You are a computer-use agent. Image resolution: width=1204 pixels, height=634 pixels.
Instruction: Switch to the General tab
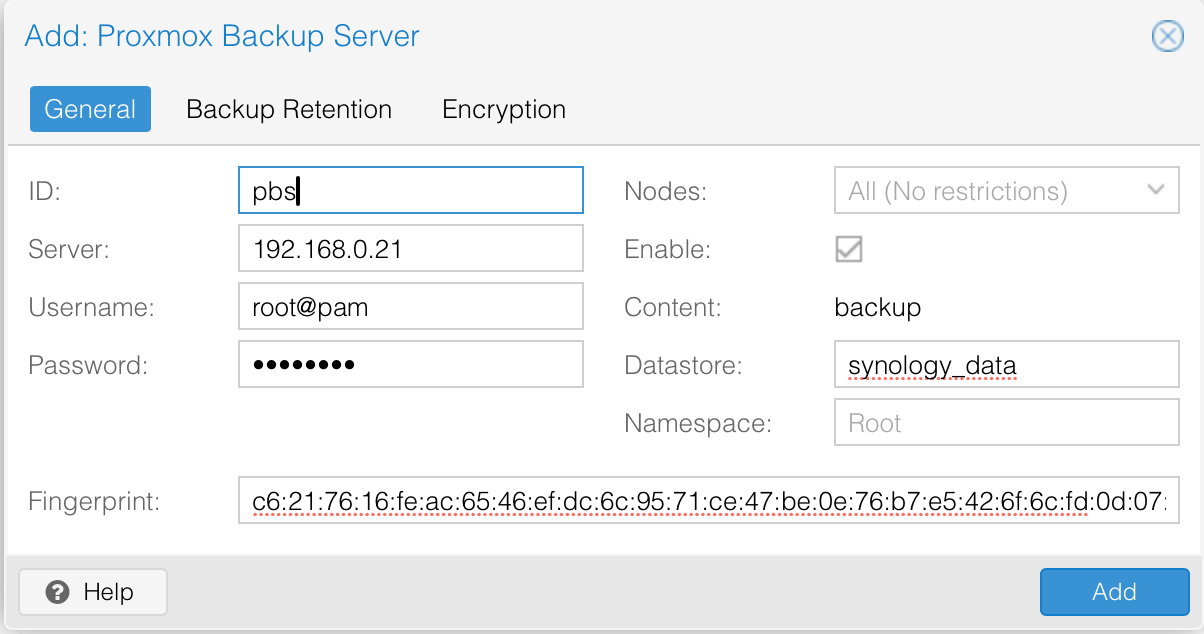pyautogui.click(x=90, y=109)
